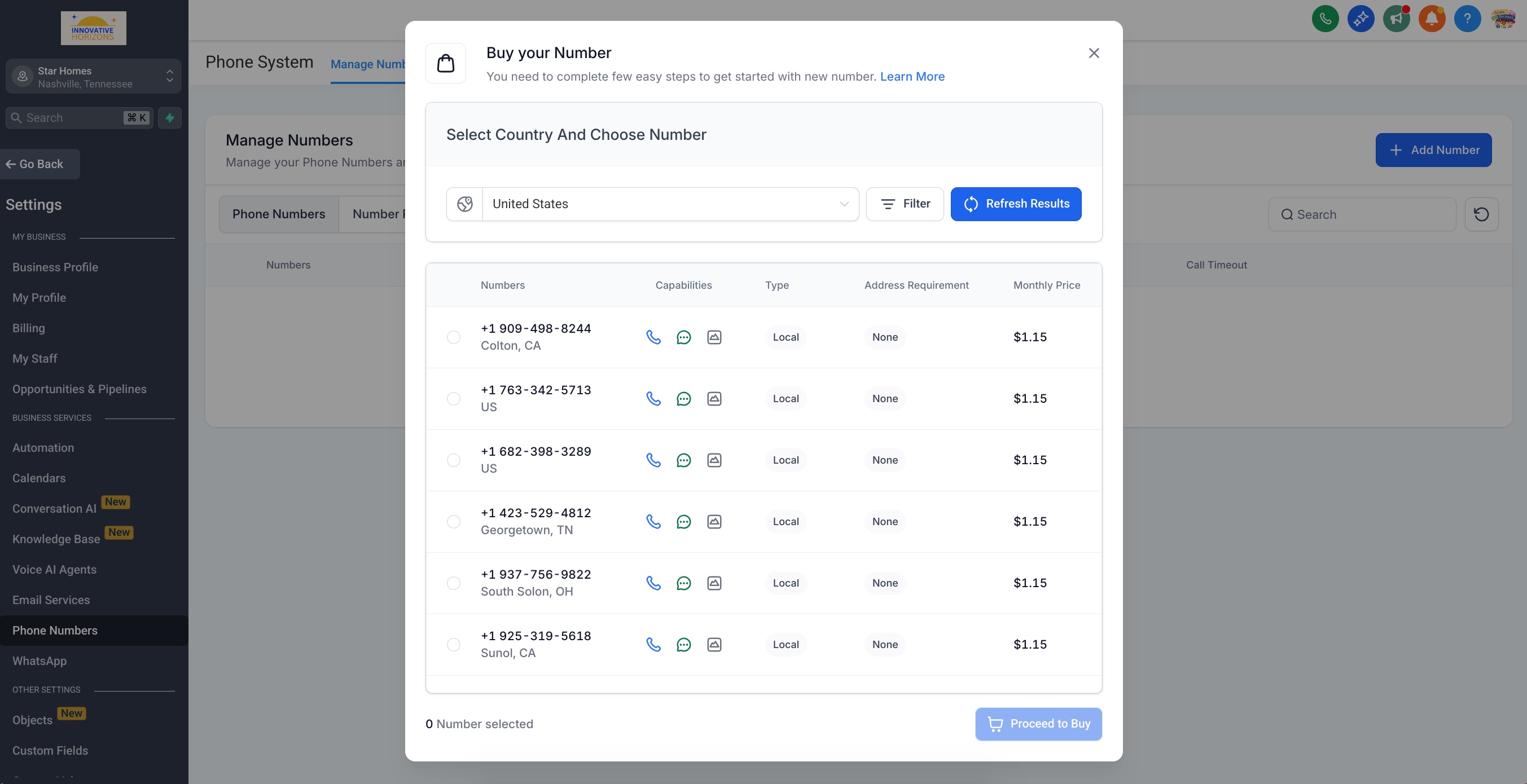Click the SMS capability icon for +1 763-342-5713
Viewport: 1527px width, 784px height.
click(x=683, y=399)
